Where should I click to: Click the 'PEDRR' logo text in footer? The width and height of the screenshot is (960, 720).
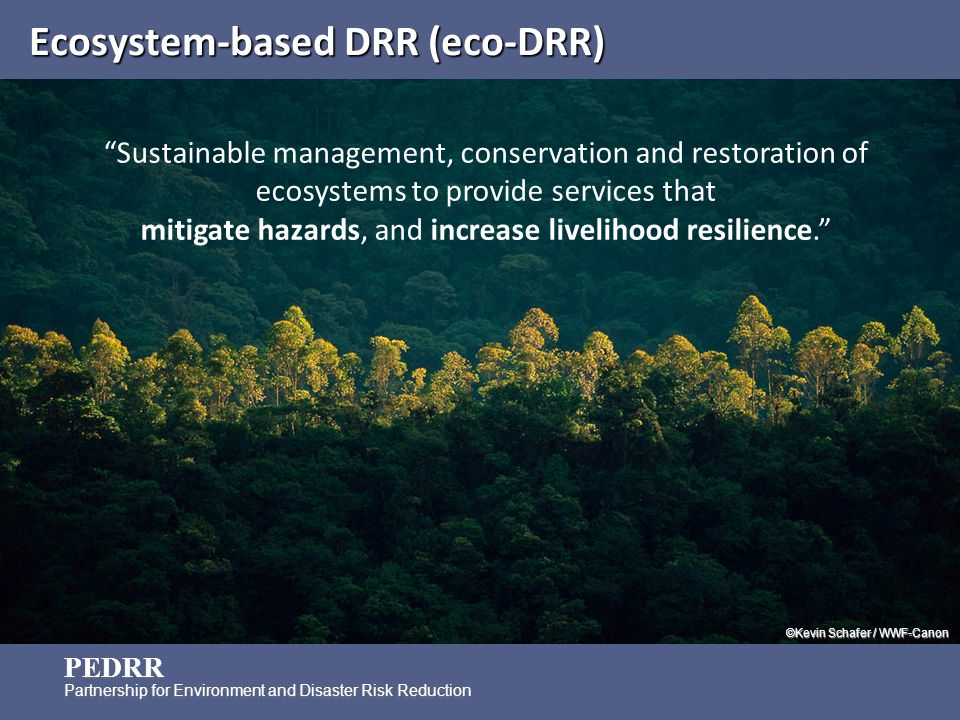(x=114, y=667)
